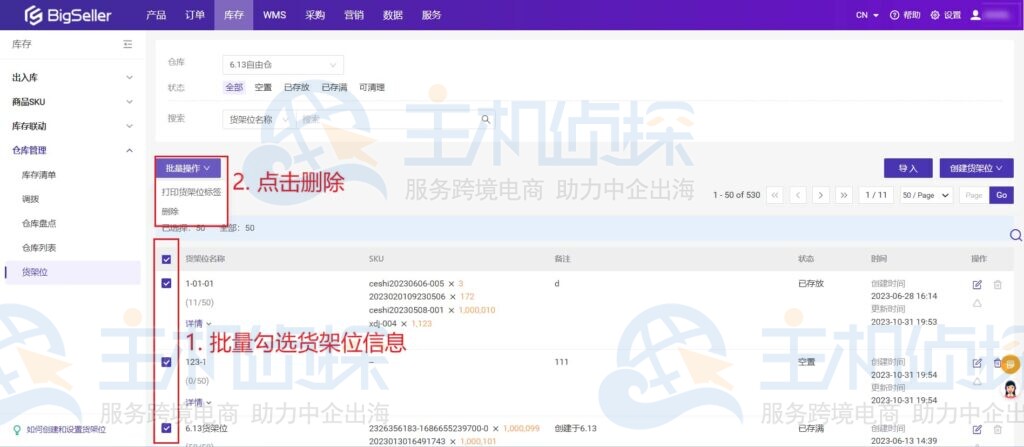Open the orange feedback chat bubble
The image size is (1024, 447).
1010,365
